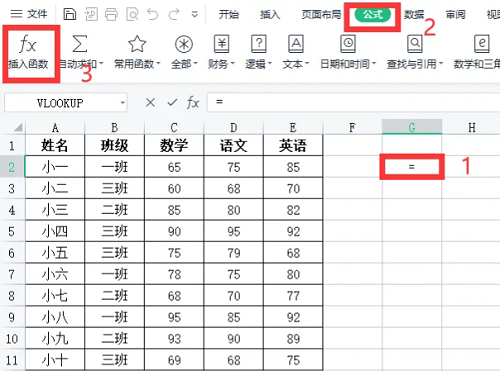
Task: Cancel formula entry with X
Action: (150, 102)
